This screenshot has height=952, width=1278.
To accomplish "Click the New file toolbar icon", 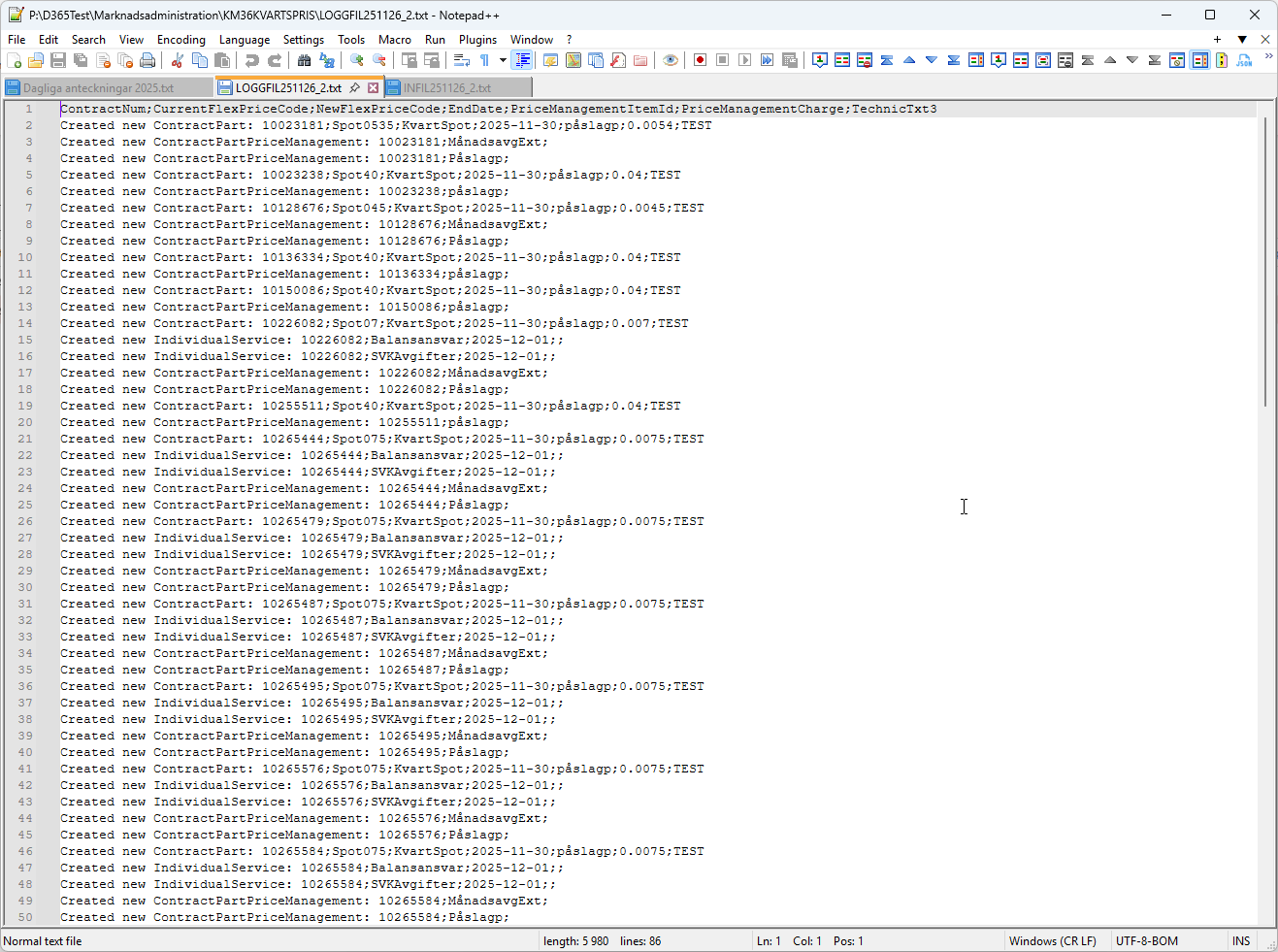I will tap(14, 60).
